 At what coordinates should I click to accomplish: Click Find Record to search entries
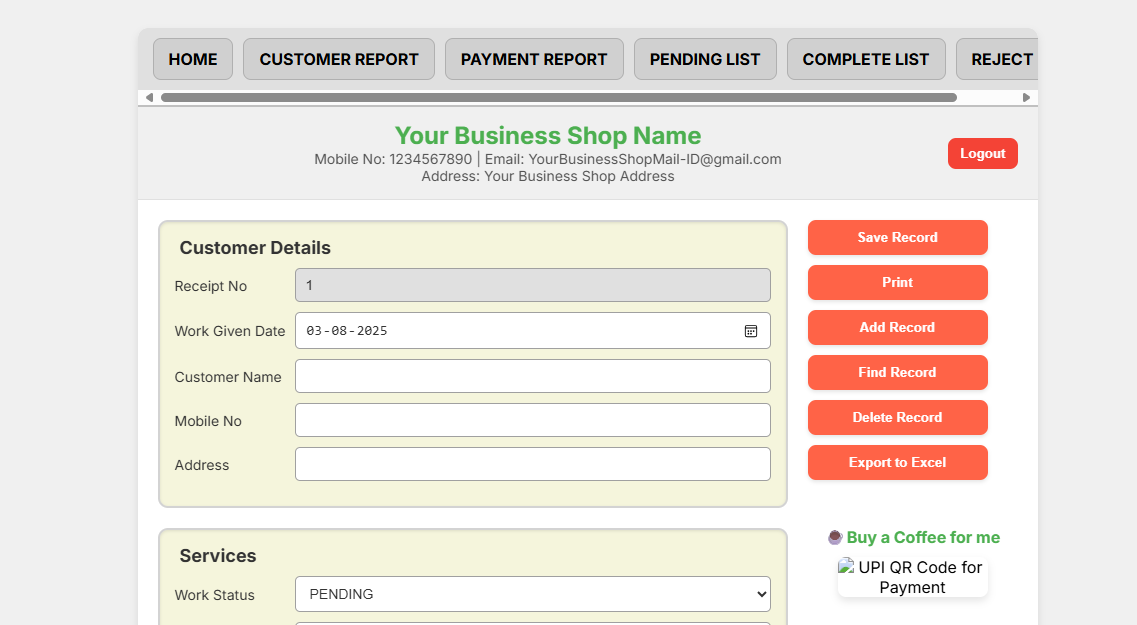click(897, 372)
